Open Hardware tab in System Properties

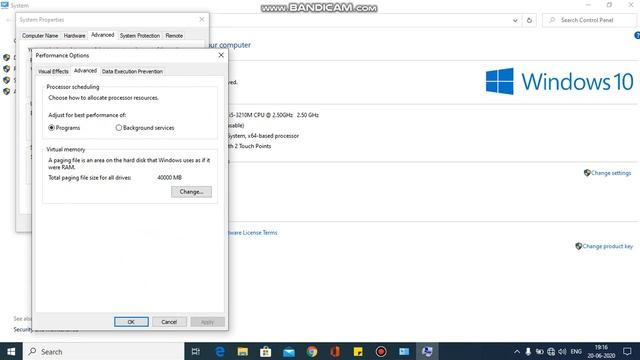[74, 36]
